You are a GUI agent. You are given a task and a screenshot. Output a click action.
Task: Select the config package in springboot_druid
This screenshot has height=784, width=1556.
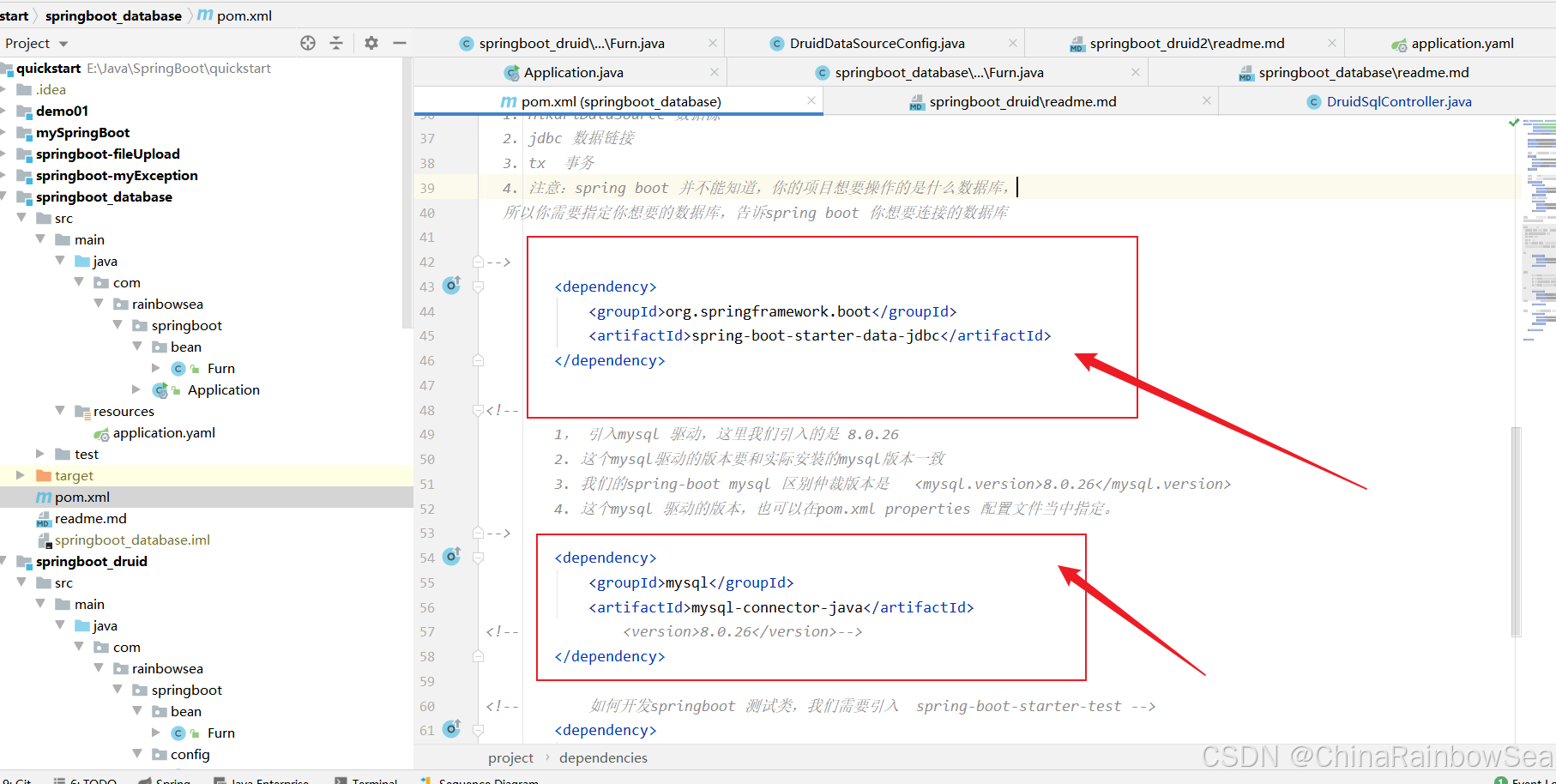coord(190,754)
